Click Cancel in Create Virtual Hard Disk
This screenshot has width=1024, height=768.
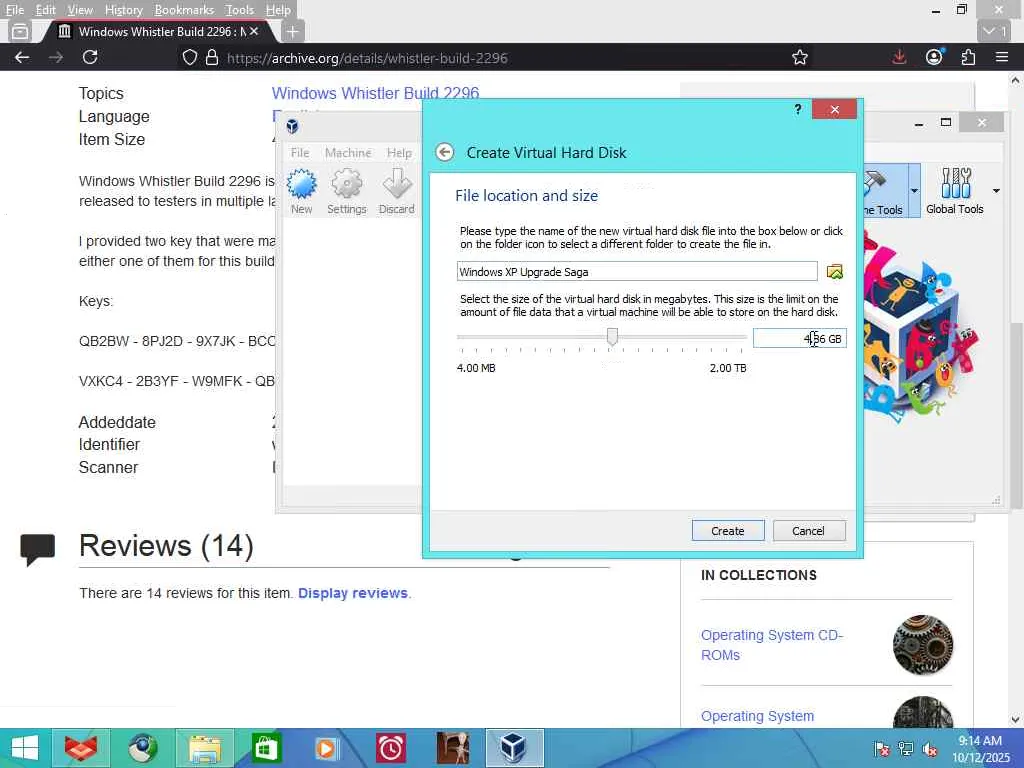coord(808,531)
